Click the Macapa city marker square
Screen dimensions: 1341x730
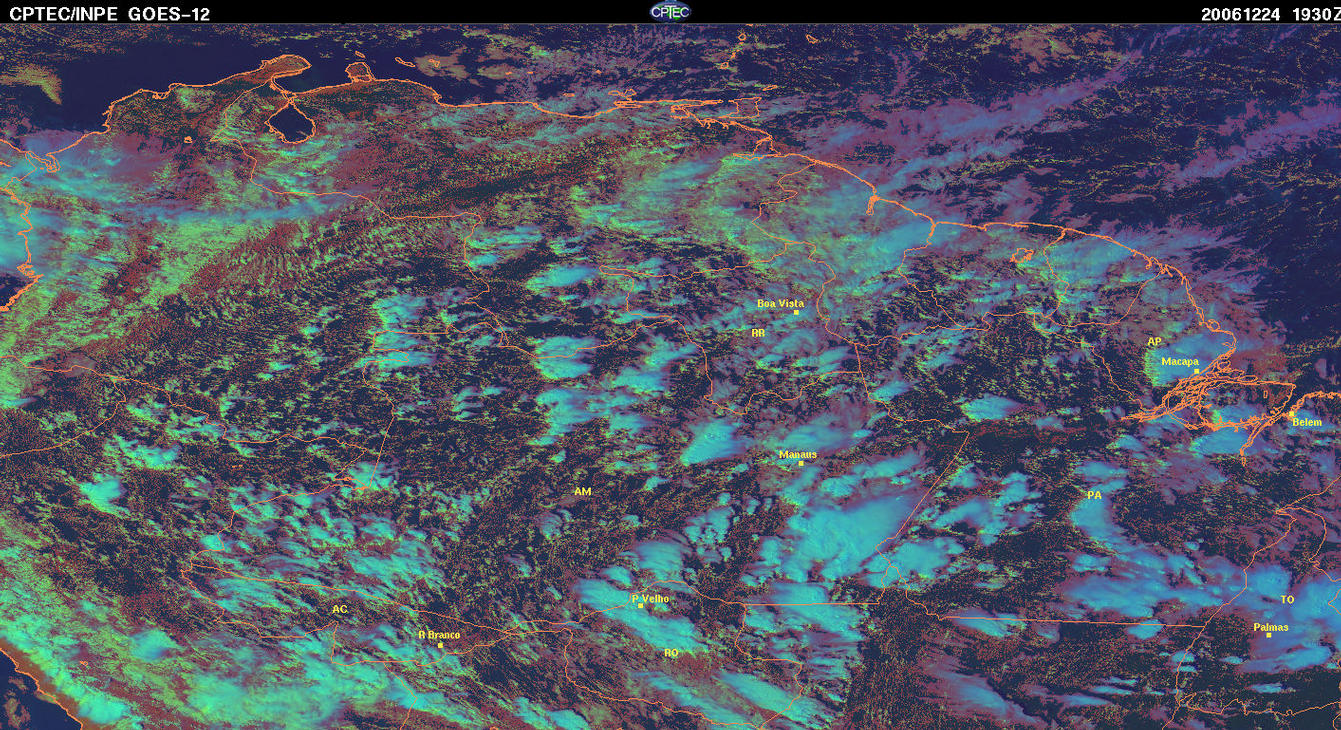[x=1196, y=371]
